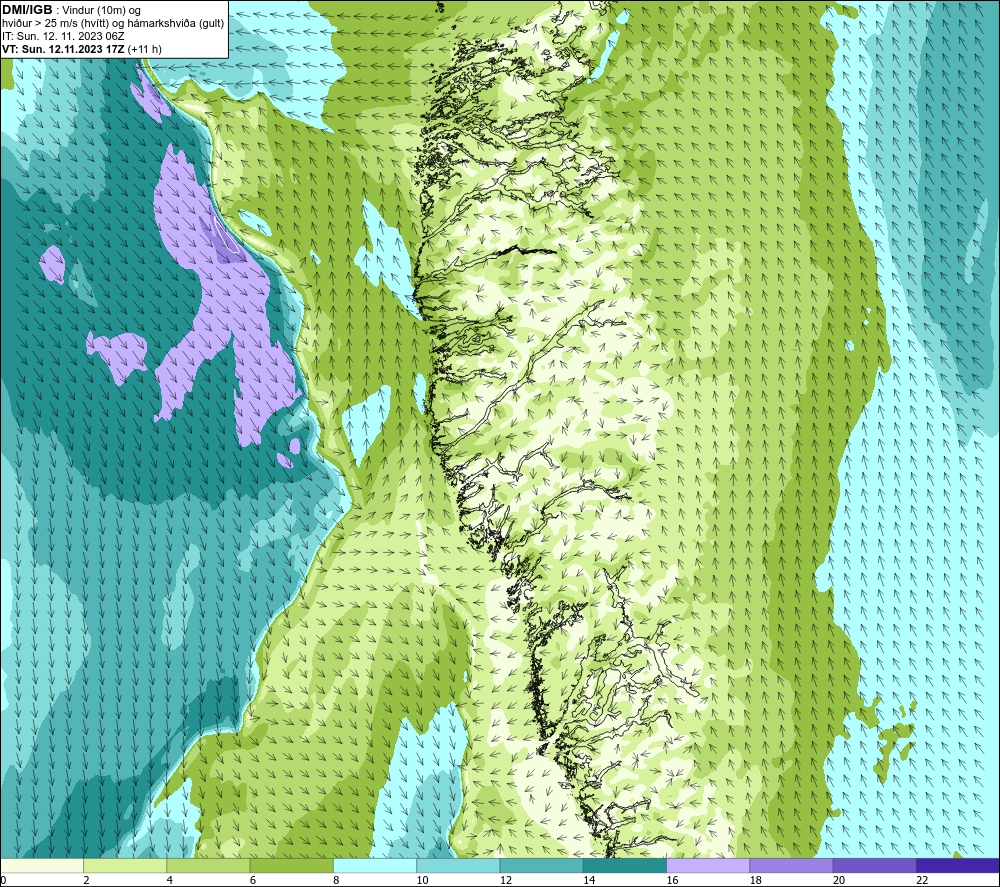Click the 'IT: Sun. 12. 11. 2023 06Z' line
The height and width of the screenshot is (887, 1000).
[63, 36]
